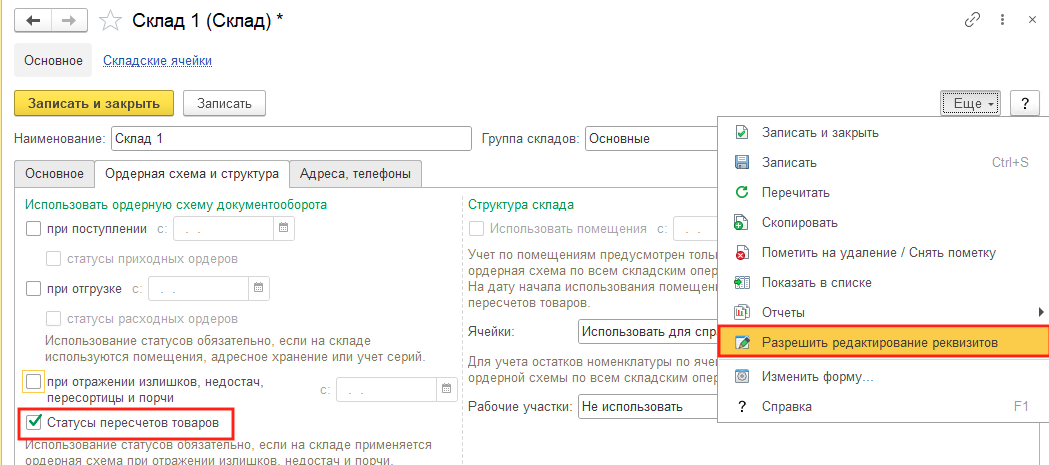
Task: Copy link via the chain icon
Action: tap(972, 20)
